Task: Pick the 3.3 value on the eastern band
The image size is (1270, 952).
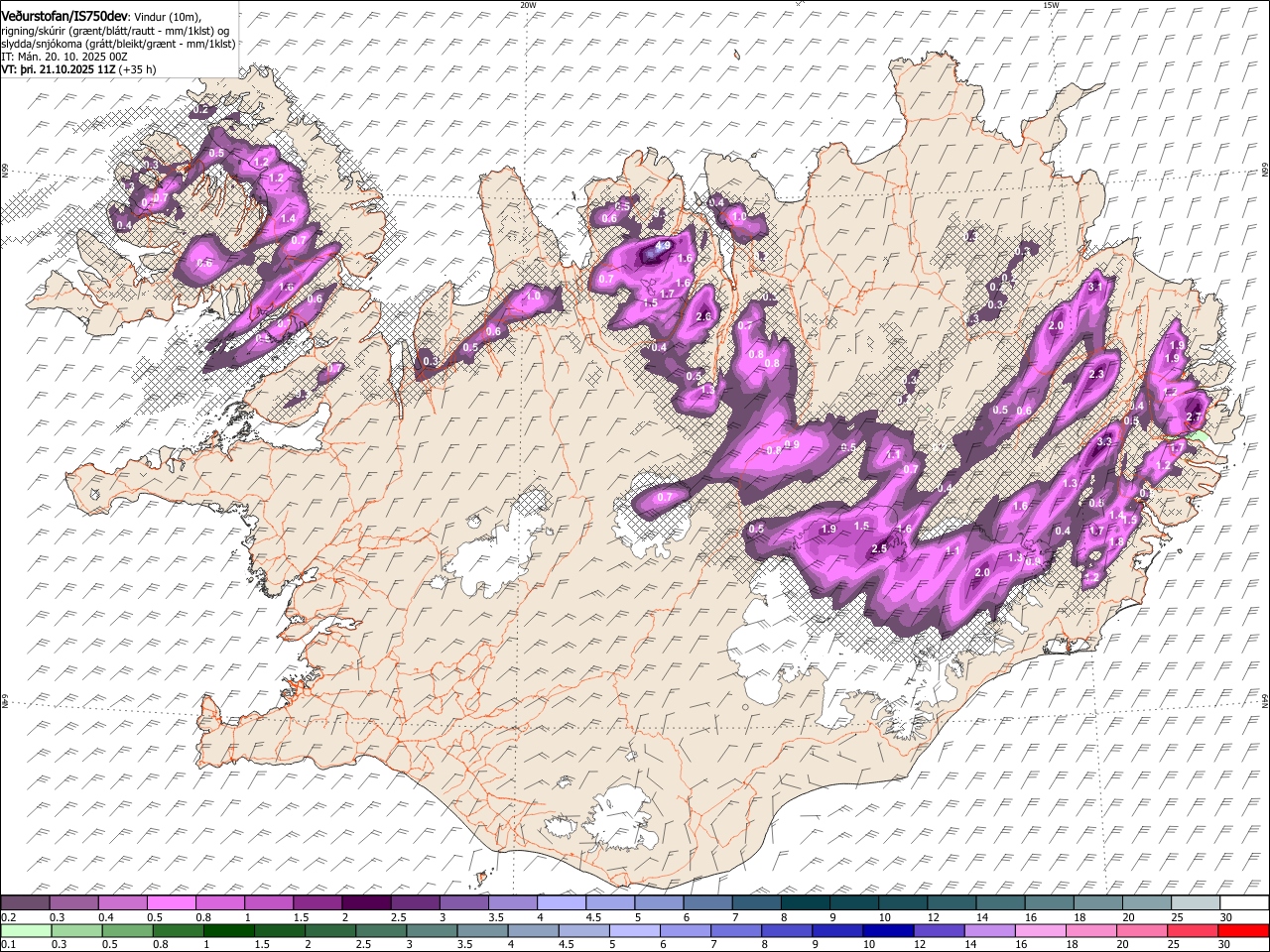Action: pyautogui.click(x=1105, y=441)
